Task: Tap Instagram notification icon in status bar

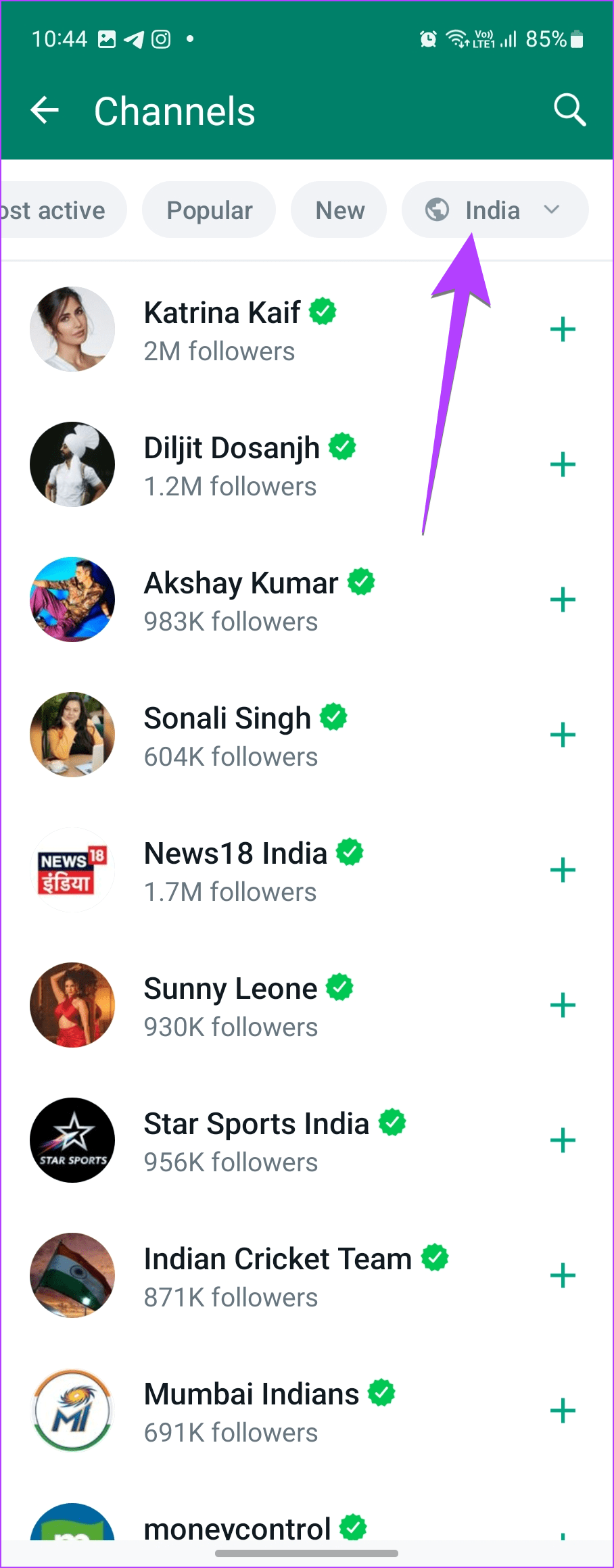Action: click(161, 39)
